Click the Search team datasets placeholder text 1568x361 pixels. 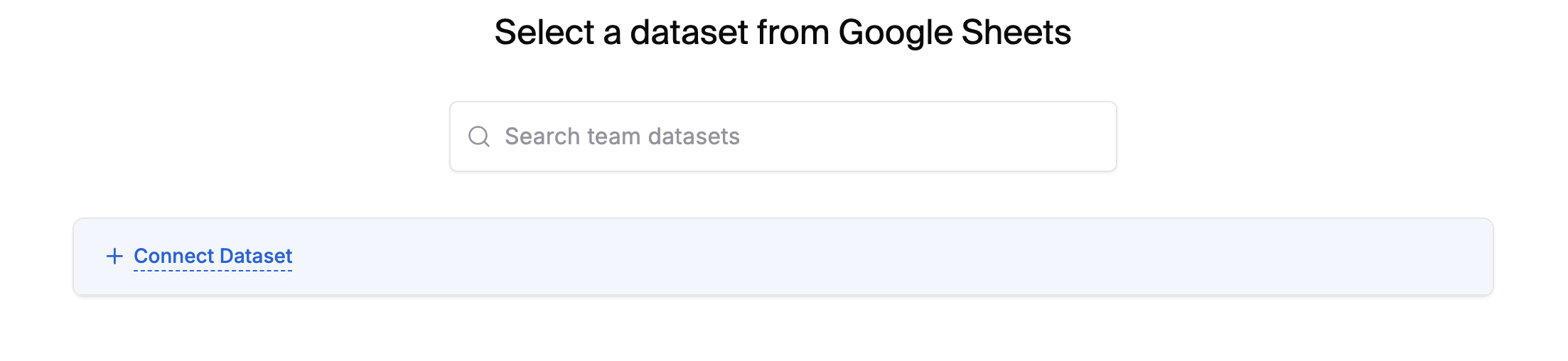point(622,136)
